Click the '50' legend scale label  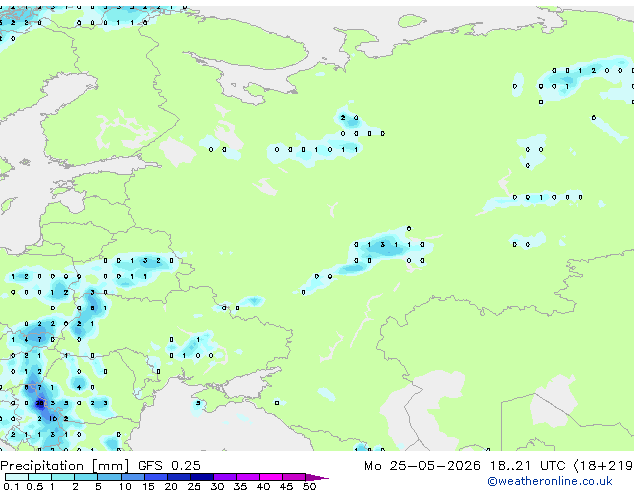point(310,486)
